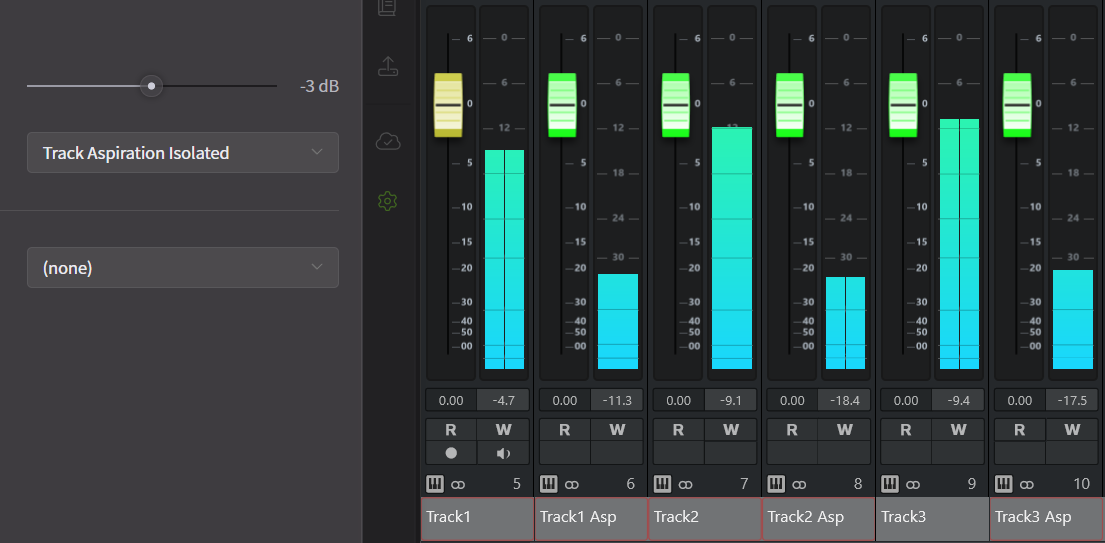Select the Track1 Asp channel name label

tap(591, 518)
